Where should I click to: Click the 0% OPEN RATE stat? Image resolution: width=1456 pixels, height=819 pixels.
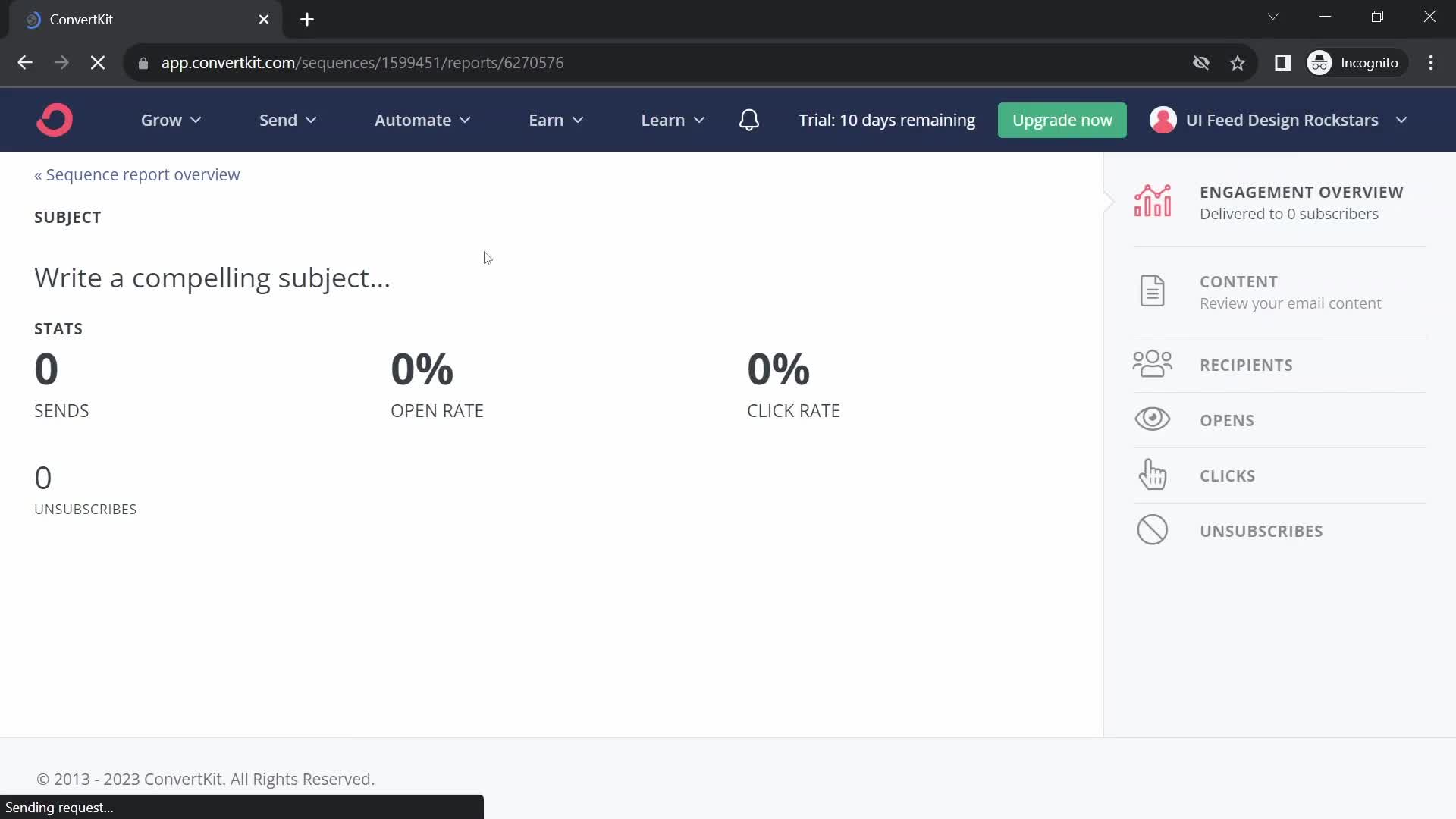[x=437, y=384]
